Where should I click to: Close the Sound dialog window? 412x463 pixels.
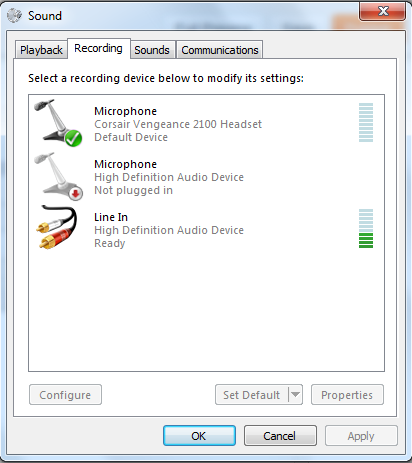(x=382, y=12)
